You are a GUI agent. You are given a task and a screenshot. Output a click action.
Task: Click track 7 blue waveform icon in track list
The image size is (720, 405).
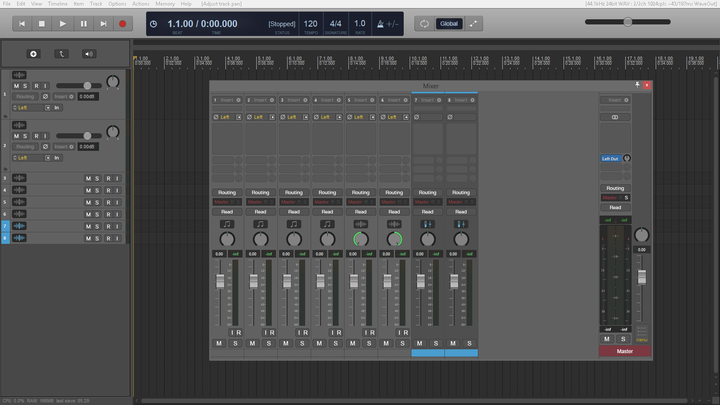tap(19, 226)
